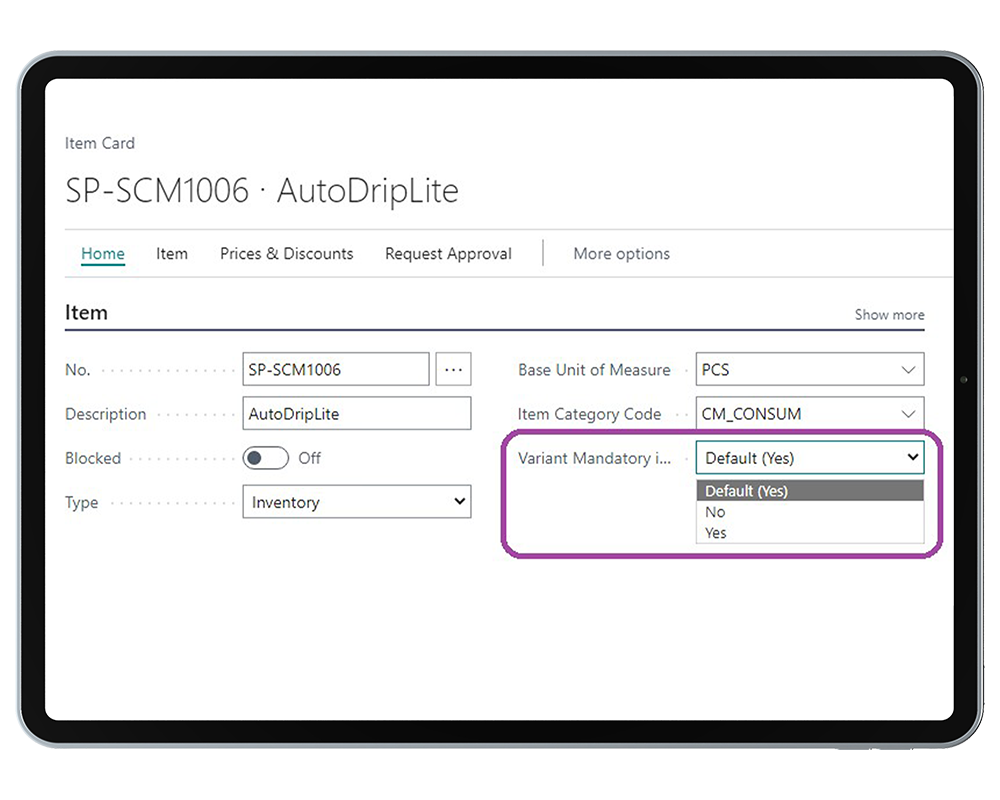Click into the No. input field
The width and height of the screenshot is (1000, 800).
coord(335,370)
